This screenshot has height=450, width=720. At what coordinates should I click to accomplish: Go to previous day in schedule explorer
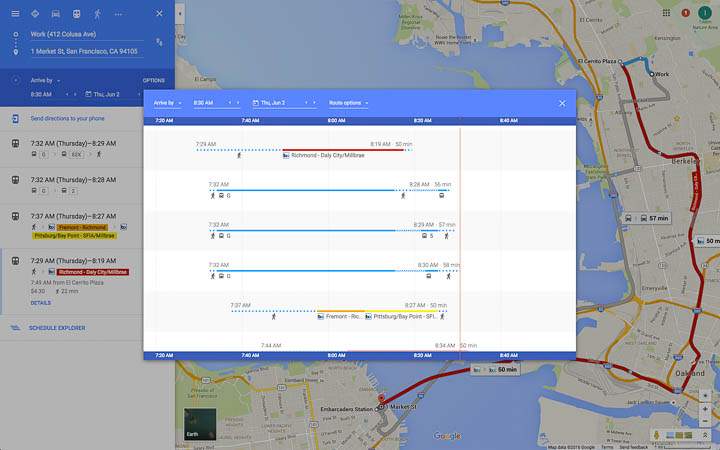click(x=306, y=103)
